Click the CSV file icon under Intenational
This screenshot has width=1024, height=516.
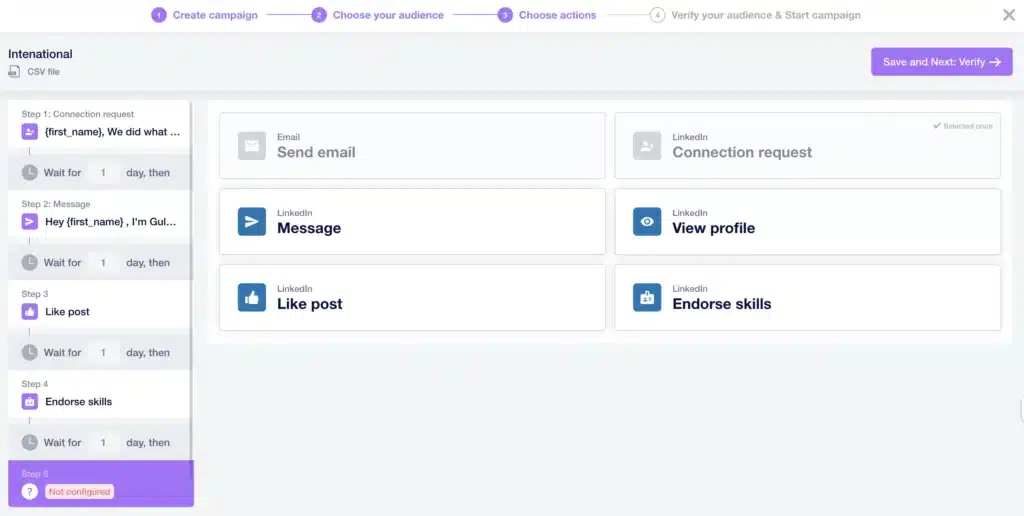14,72
